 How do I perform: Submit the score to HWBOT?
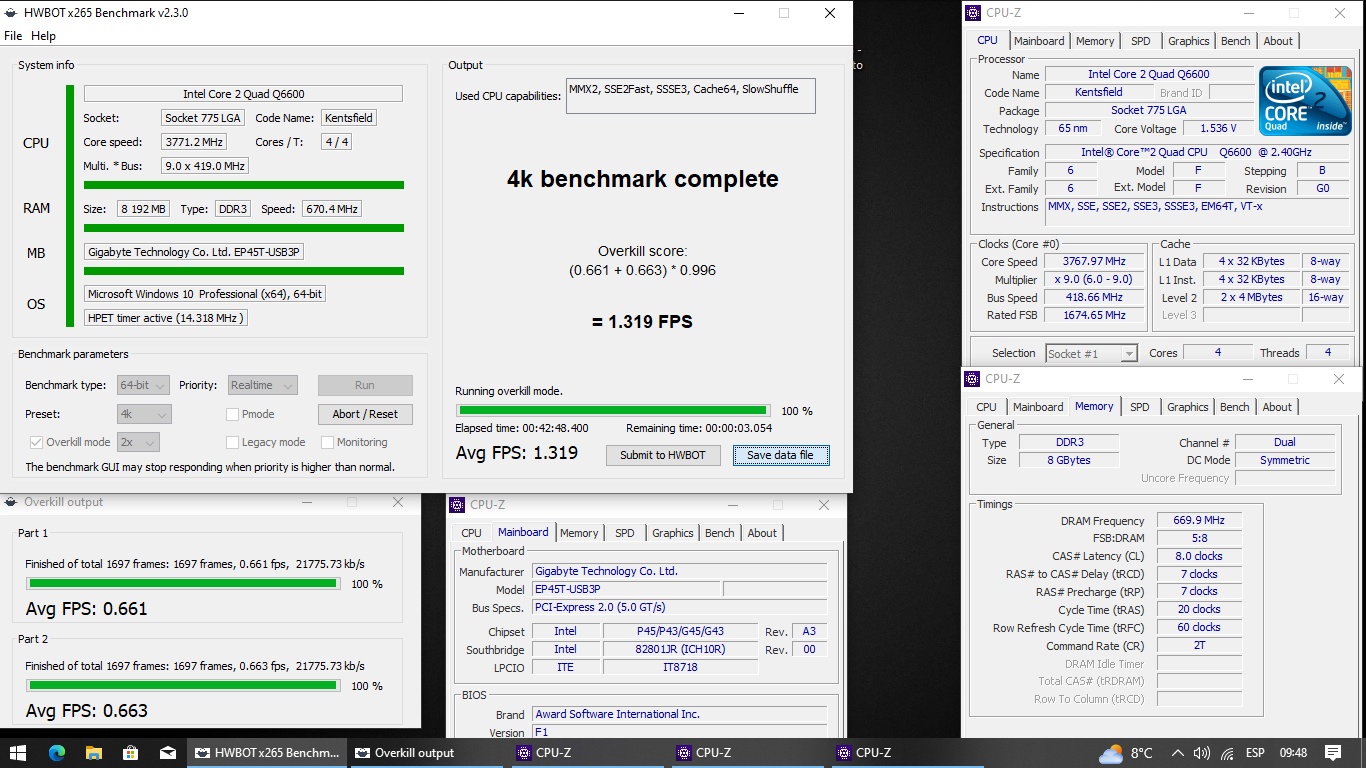662,455
